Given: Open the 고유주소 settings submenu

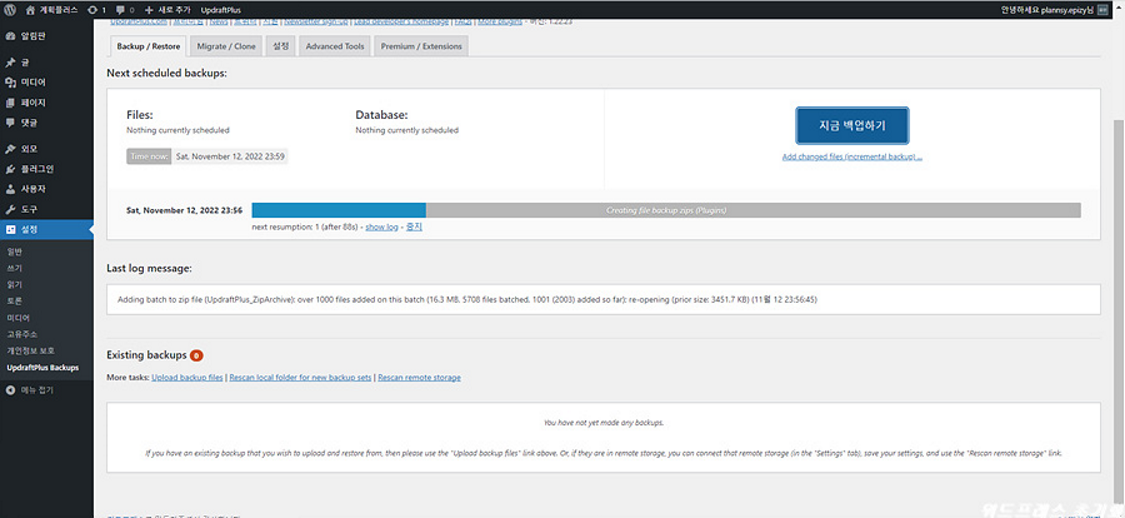Looking at the screenshot, I should click(22, 334).
